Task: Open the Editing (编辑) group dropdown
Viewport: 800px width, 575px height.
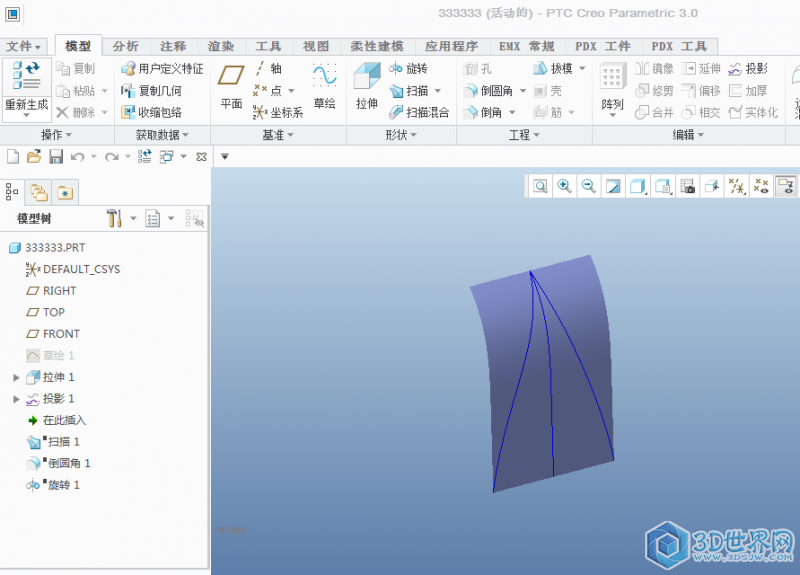Action: click(x=688, y=135)
